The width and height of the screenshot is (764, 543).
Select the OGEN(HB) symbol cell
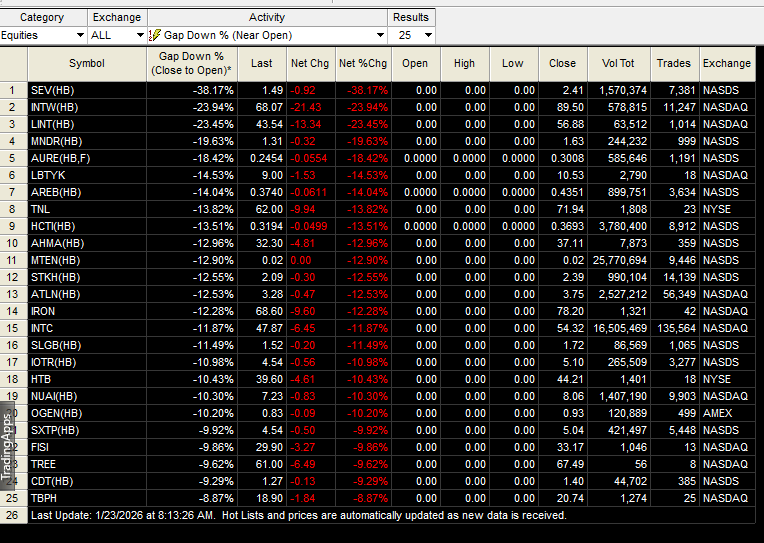87,413
